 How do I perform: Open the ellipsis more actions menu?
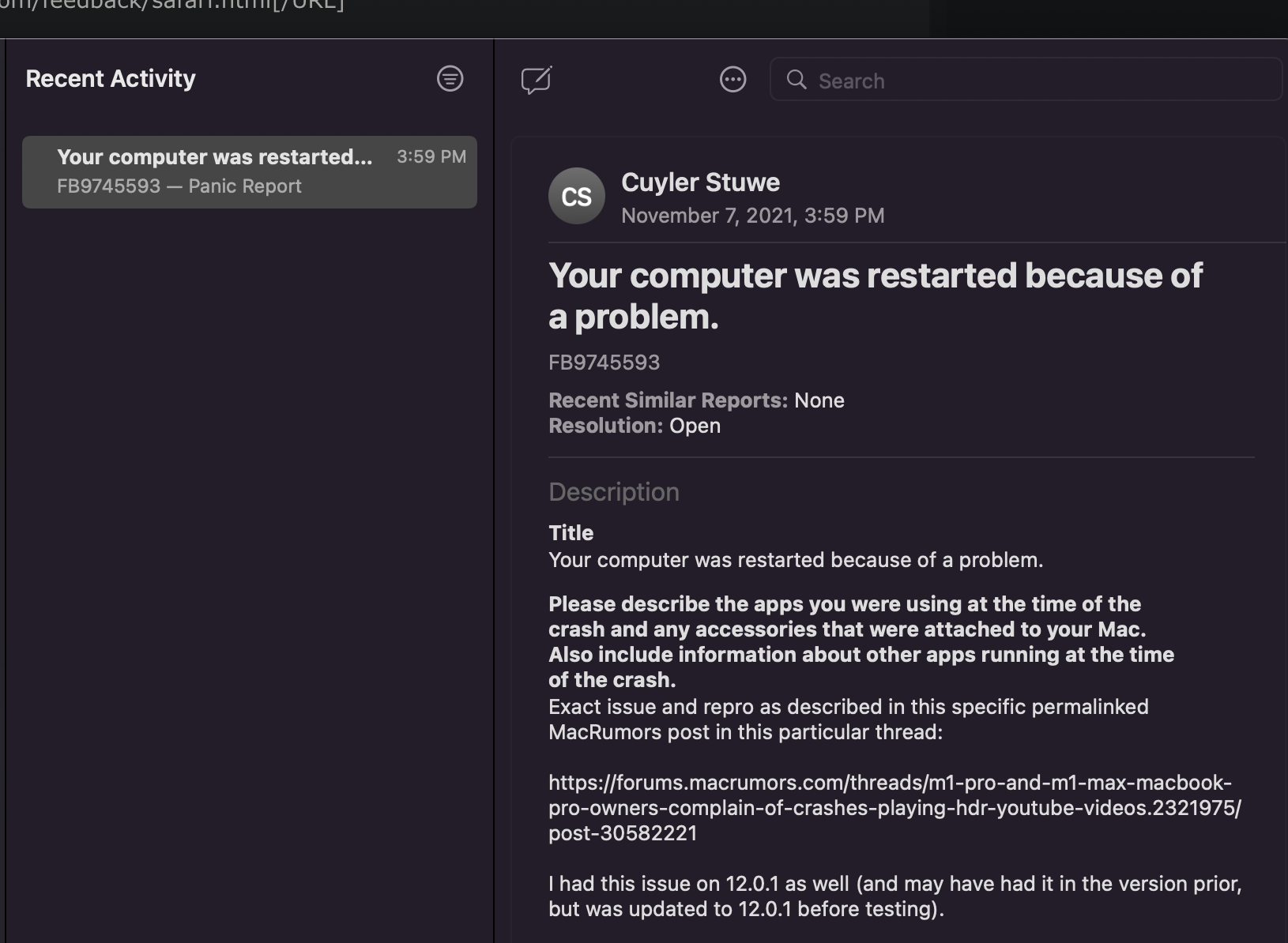[x=733, y=80]
